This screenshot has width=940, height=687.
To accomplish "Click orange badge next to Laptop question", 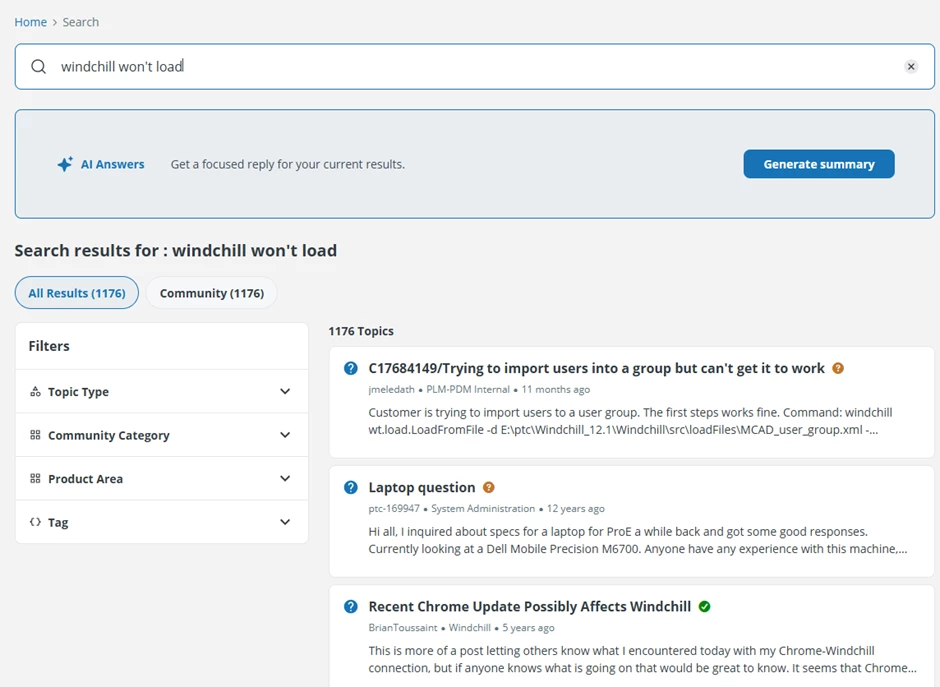I will (x=489, y=487).
